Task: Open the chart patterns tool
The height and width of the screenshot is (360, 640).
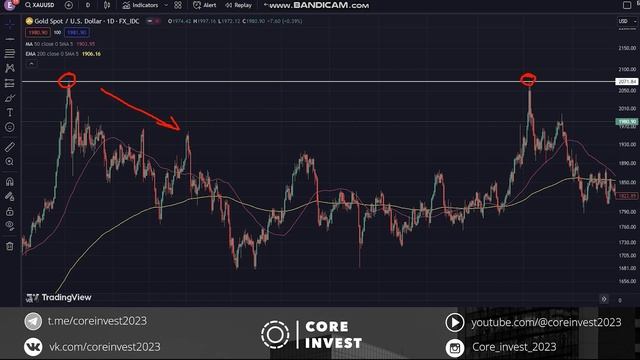Action: pyautogui.click(x=10, y=68)
